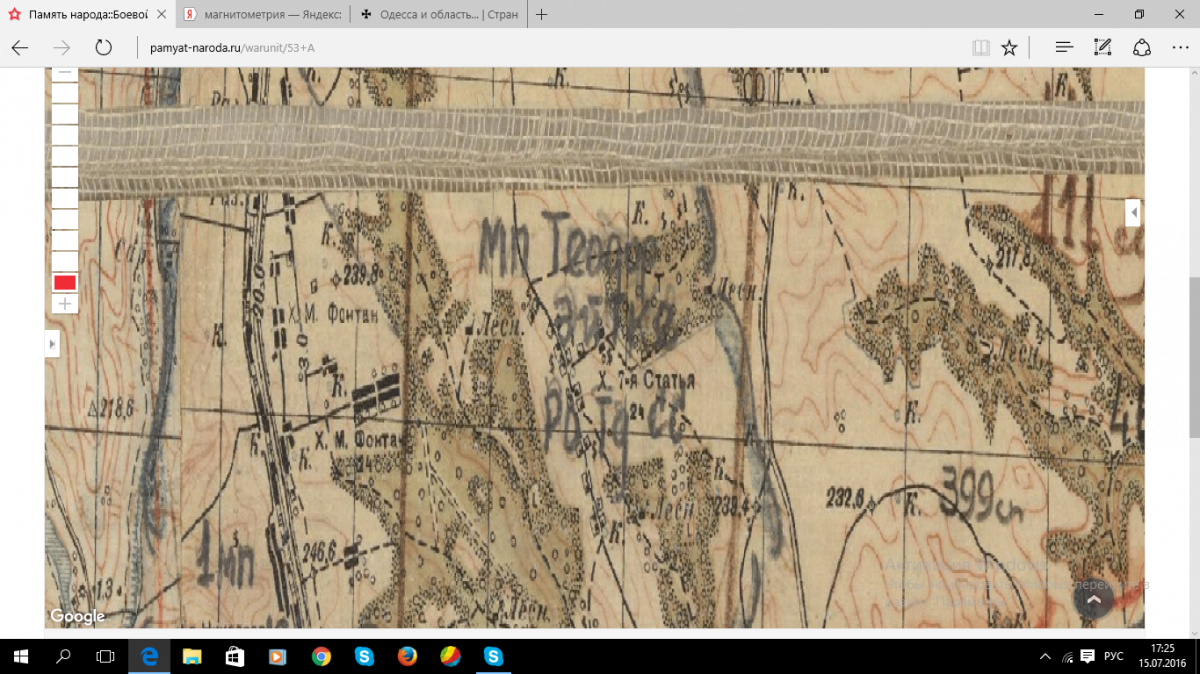Expand the left side panel arrow
Viewport: 1200px width, 674px height.
tap(52, 344)
